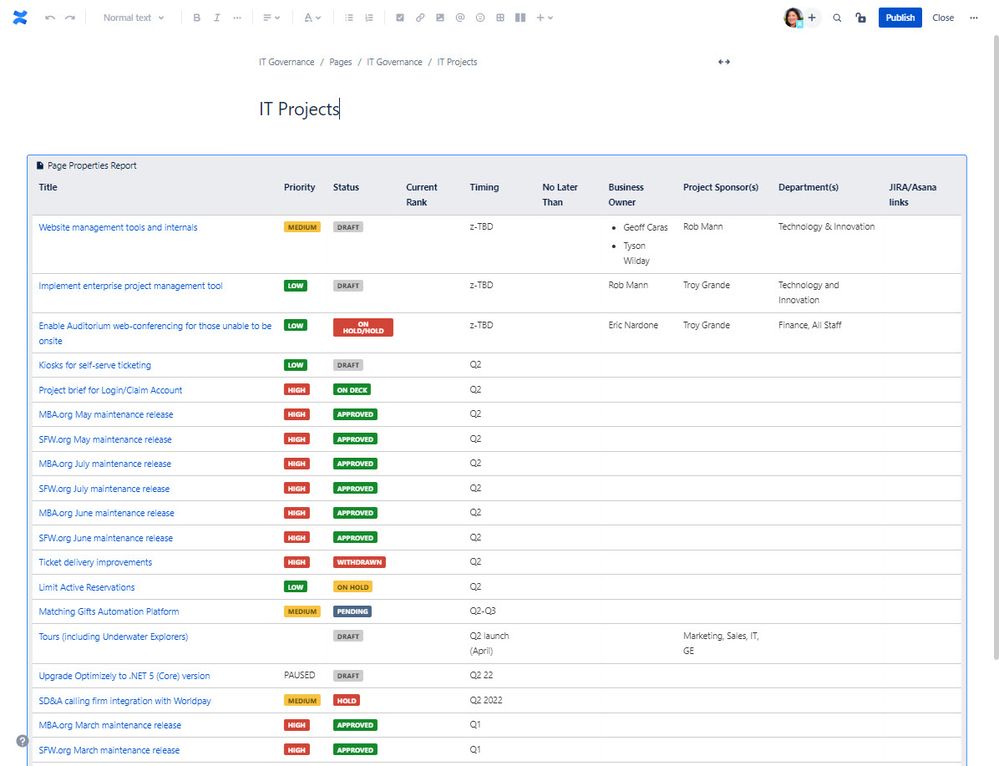Undo the last edit
Screen dimensions: 999x766
50,18
